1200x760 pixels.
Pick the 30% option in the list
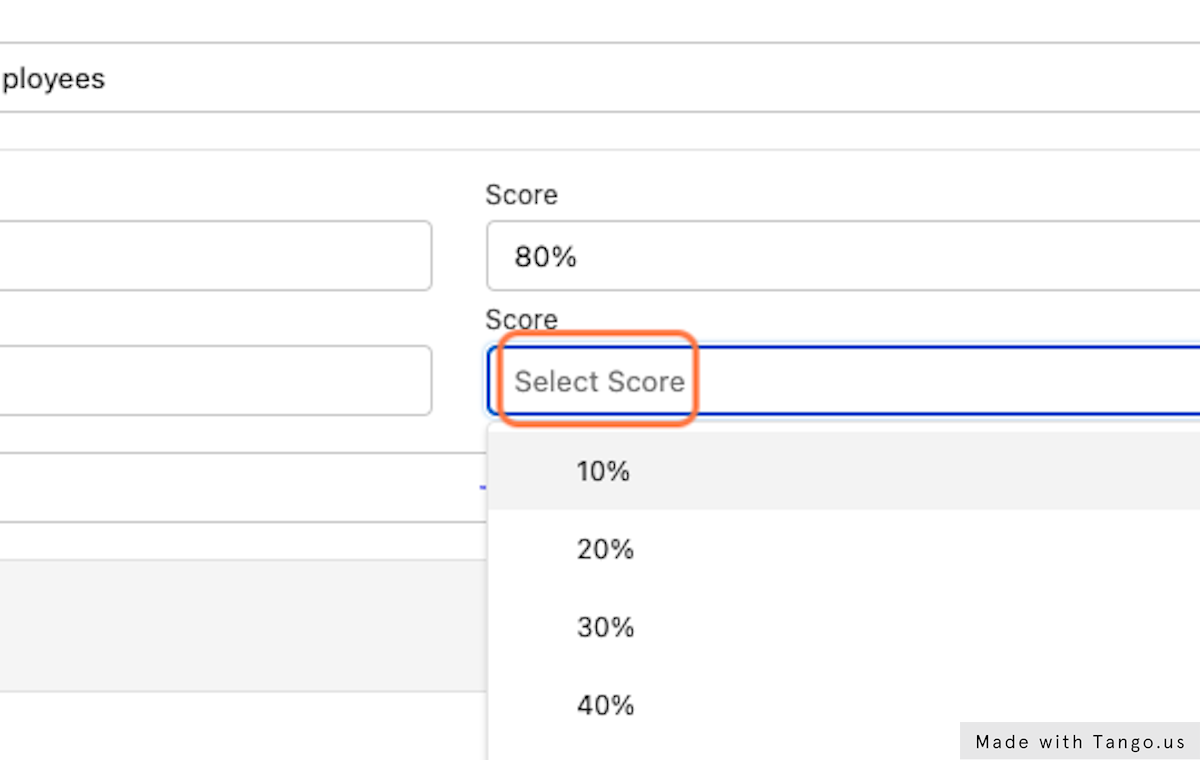605,627
